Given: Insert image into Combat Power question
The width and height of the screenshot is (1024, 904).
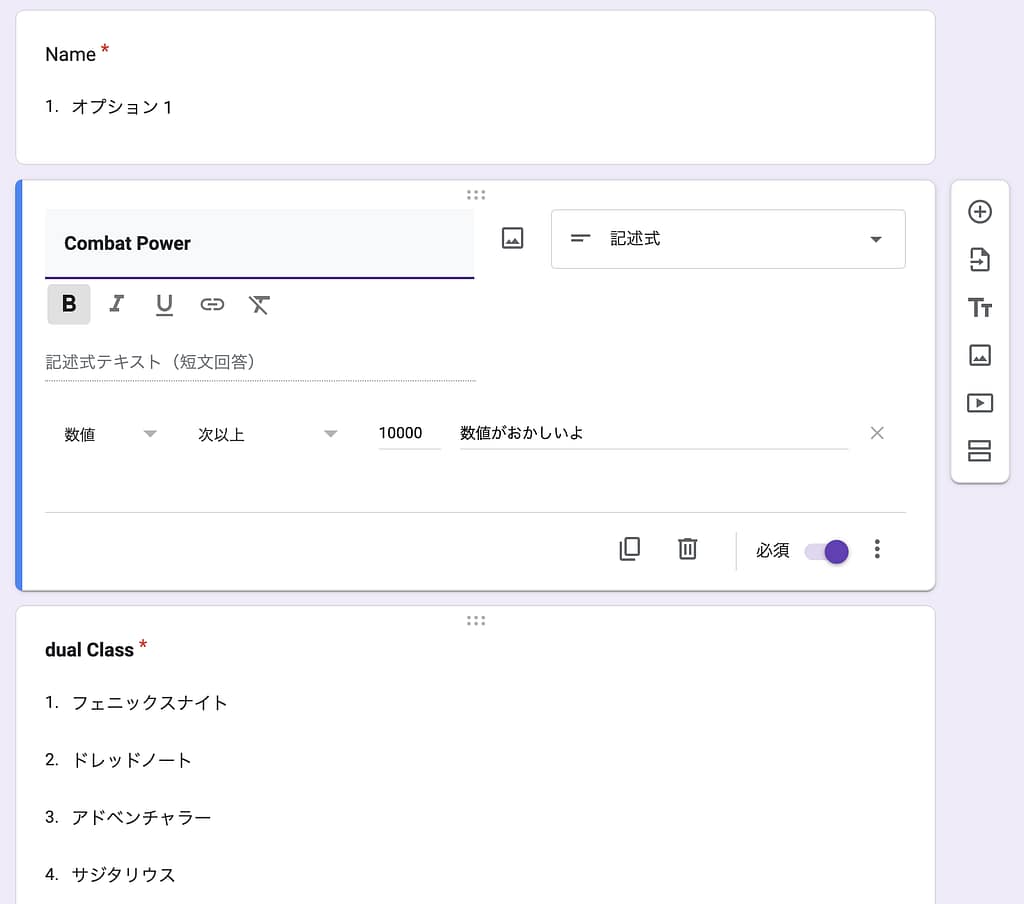Looking at the screenshot, I should (x=512, y=239).
